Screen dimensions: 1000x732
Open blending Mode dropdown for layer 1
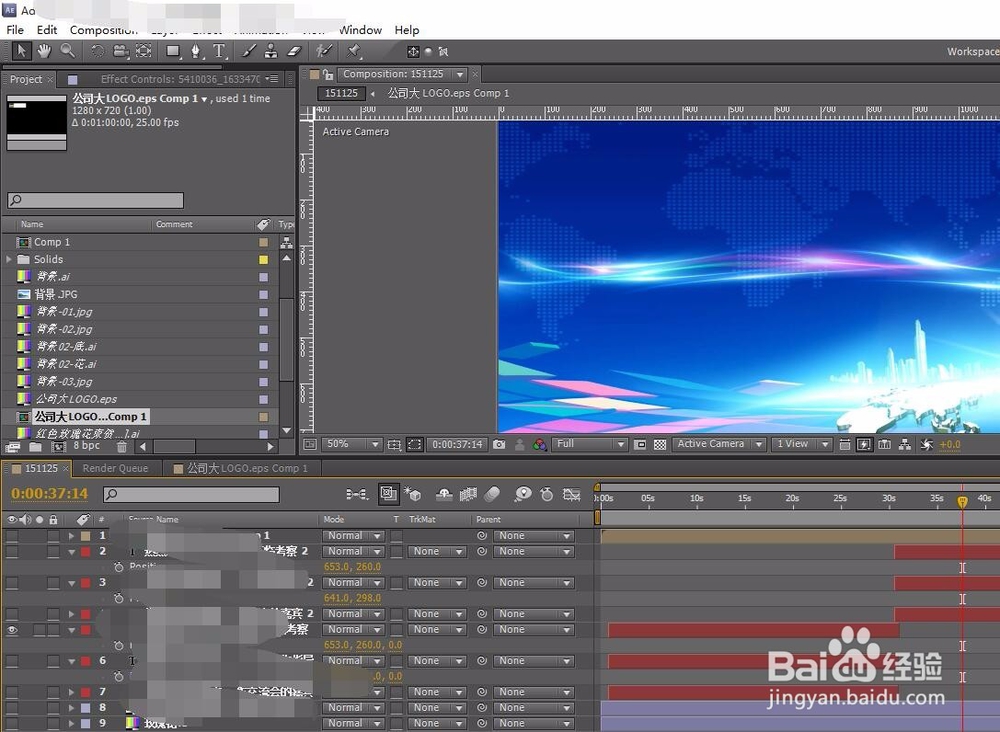tap(353, 536)
